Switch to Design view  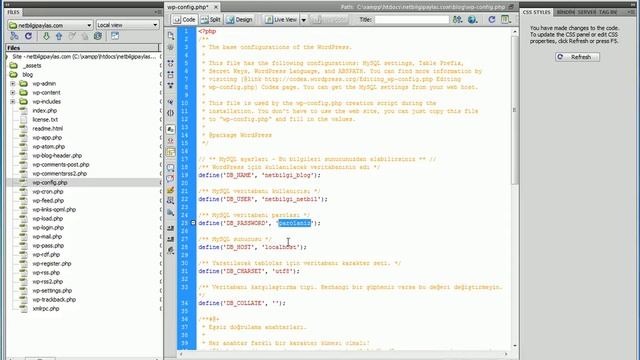click(240, 20)
